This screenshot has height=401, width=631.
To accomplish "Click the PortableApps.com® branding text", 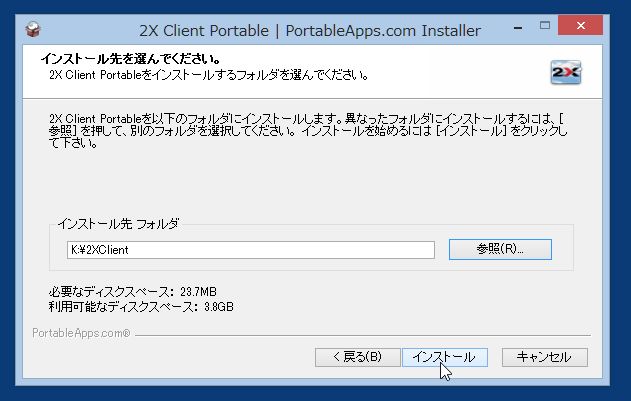I will pos(81,333).
